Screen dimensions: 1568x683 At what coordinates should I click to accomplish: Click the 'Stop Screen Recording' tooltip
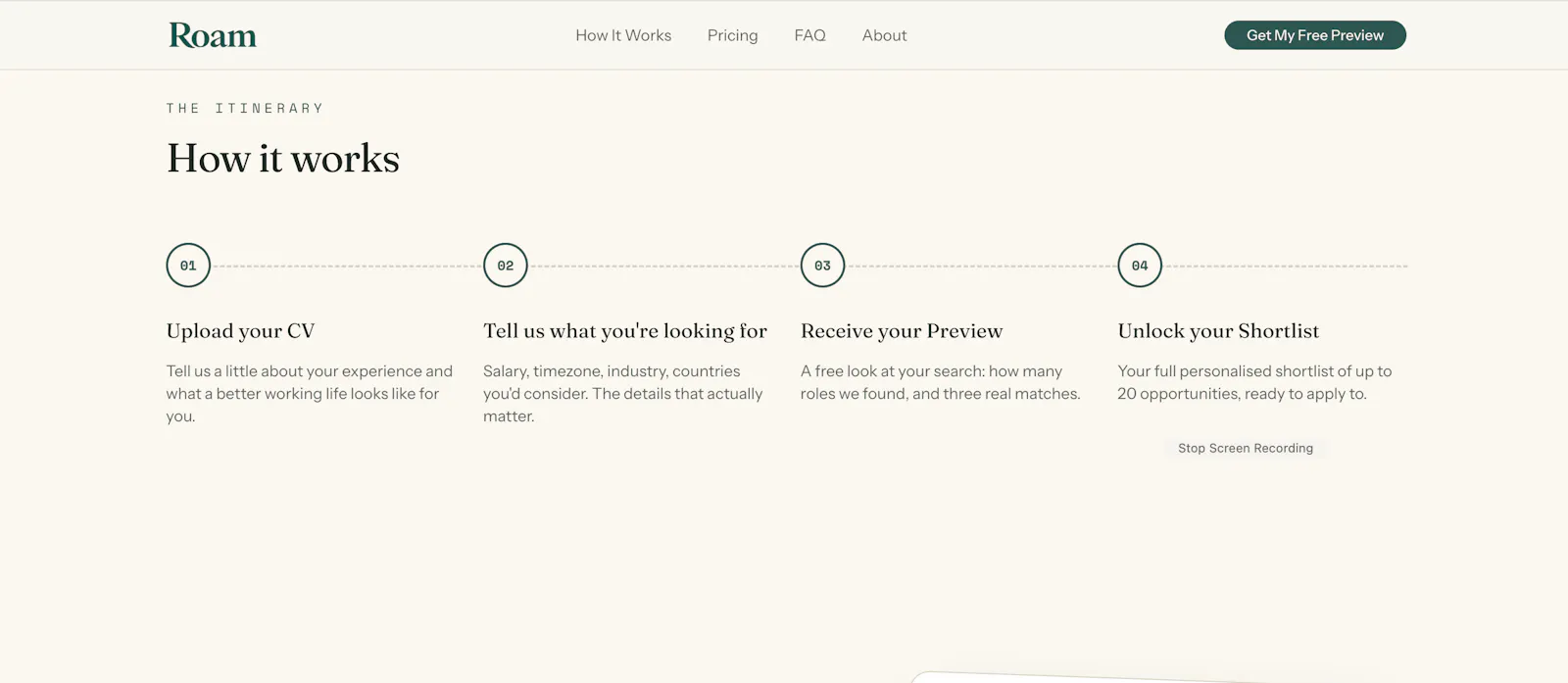[x=1246, y=448]
